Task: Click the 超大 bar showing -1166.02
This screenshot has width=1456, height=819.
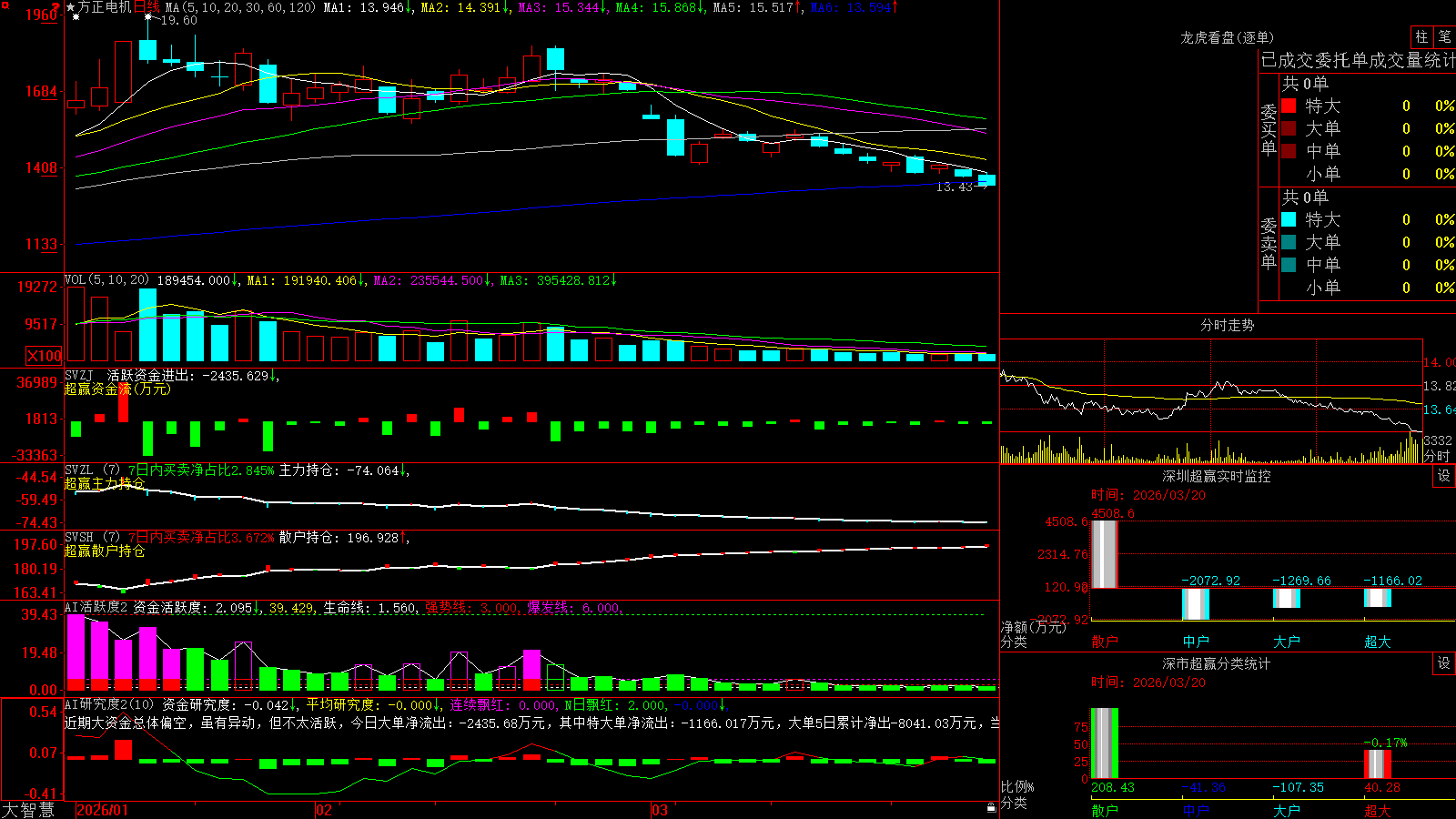Action: [x=1378, y=597]
